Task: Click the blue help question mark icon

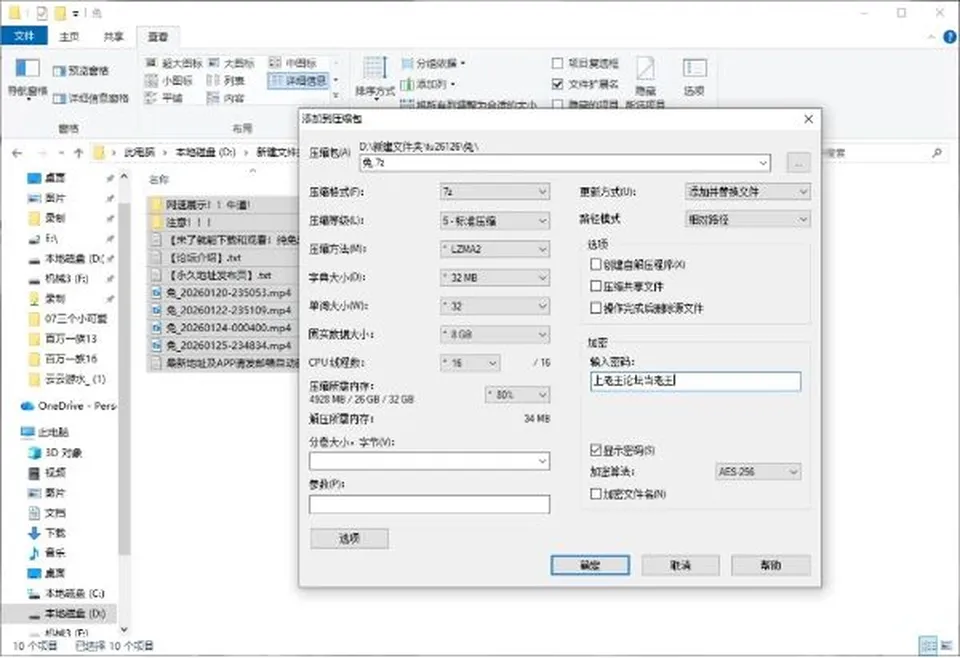Action: pos(950,37)
